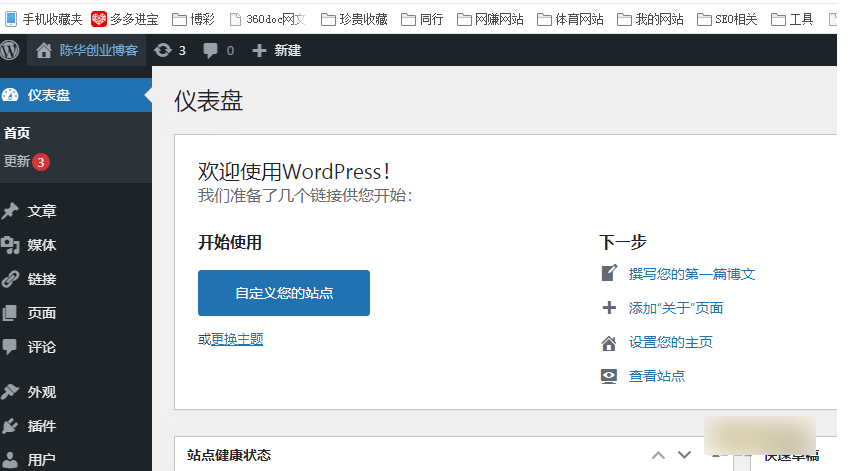Open the 外观 menu label
The height and width of the screenshot is (471, 856).
pos(42,392)
